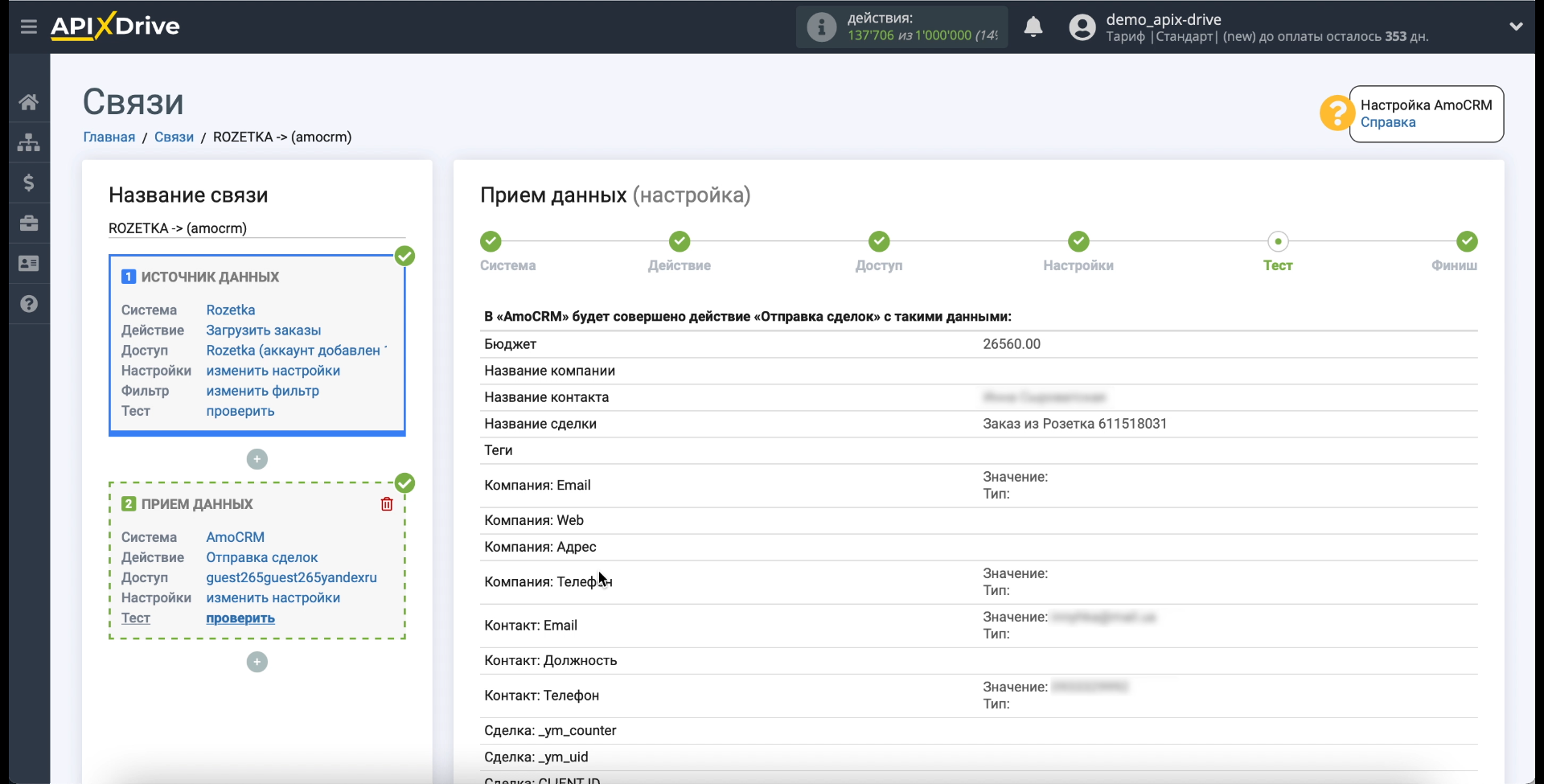
Task: Open the dollar billing icon in sidebar
Action: click(x=29, y=183)
